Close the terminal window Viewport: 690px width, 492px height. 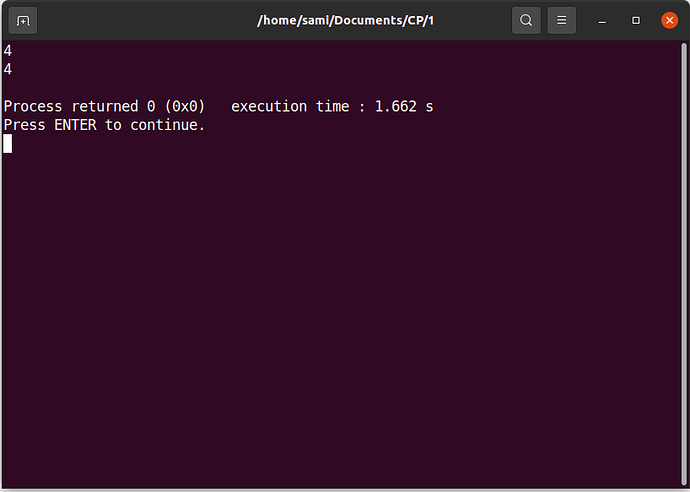pyautogui.click(x=669, y=20)
